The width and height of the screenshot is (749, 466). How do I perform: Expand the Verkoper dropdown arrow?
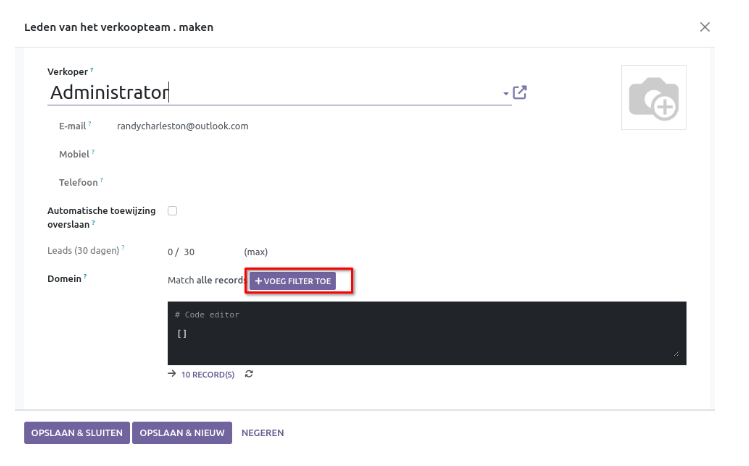[506, 93]
